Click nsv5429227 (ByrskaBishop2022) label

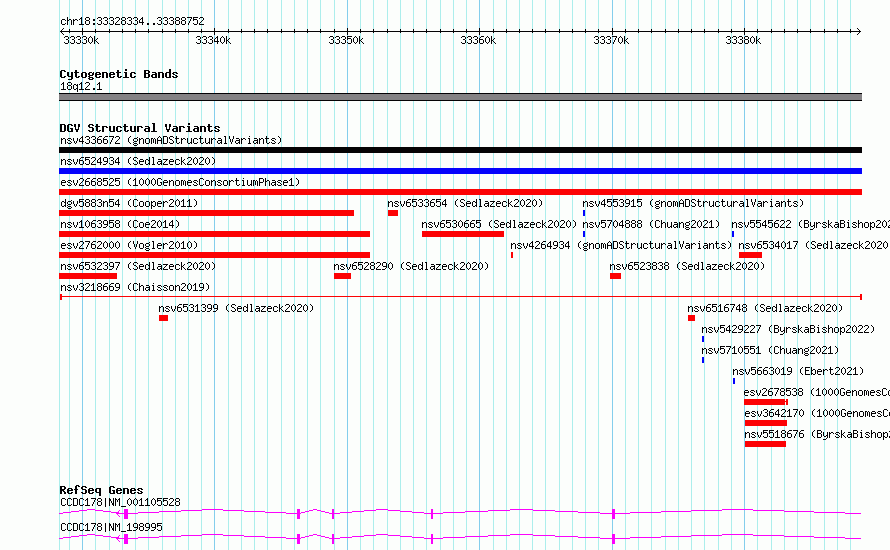tap(788, 329)
